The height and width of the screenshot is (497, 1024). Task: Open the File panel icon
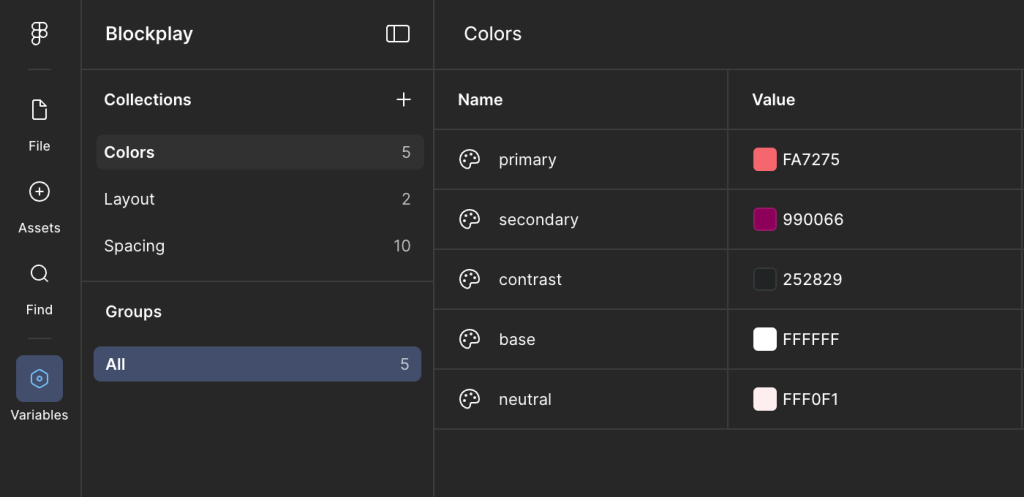coord(39,110)
